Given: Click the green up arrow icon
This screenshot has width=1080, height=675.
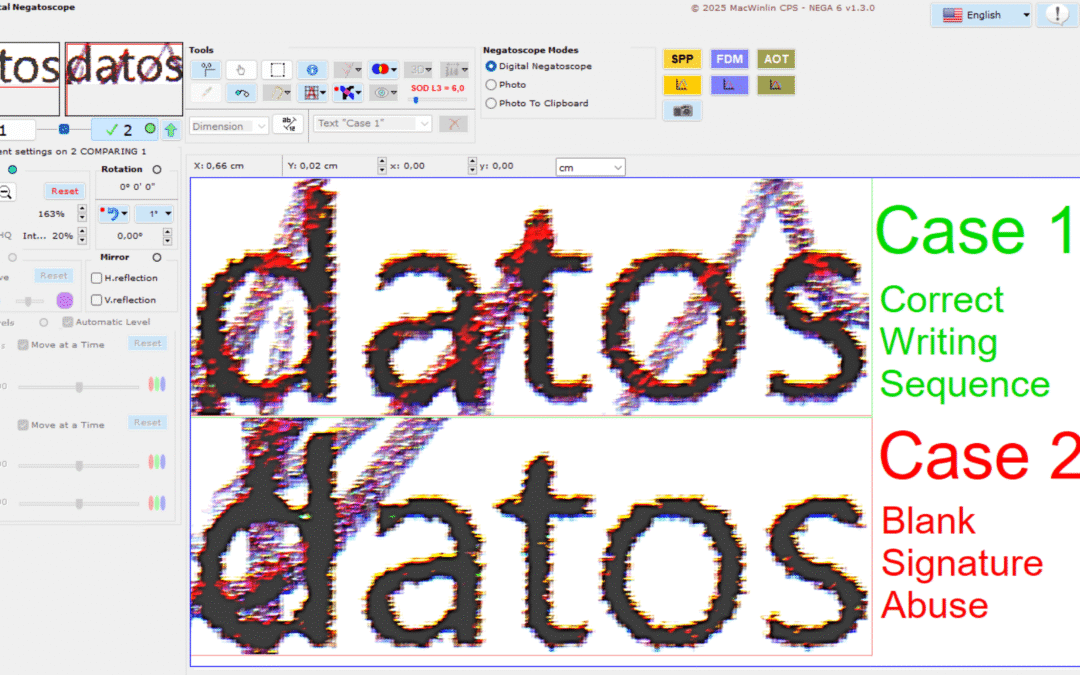Looking at the screenshot, I should click(171, 129).
